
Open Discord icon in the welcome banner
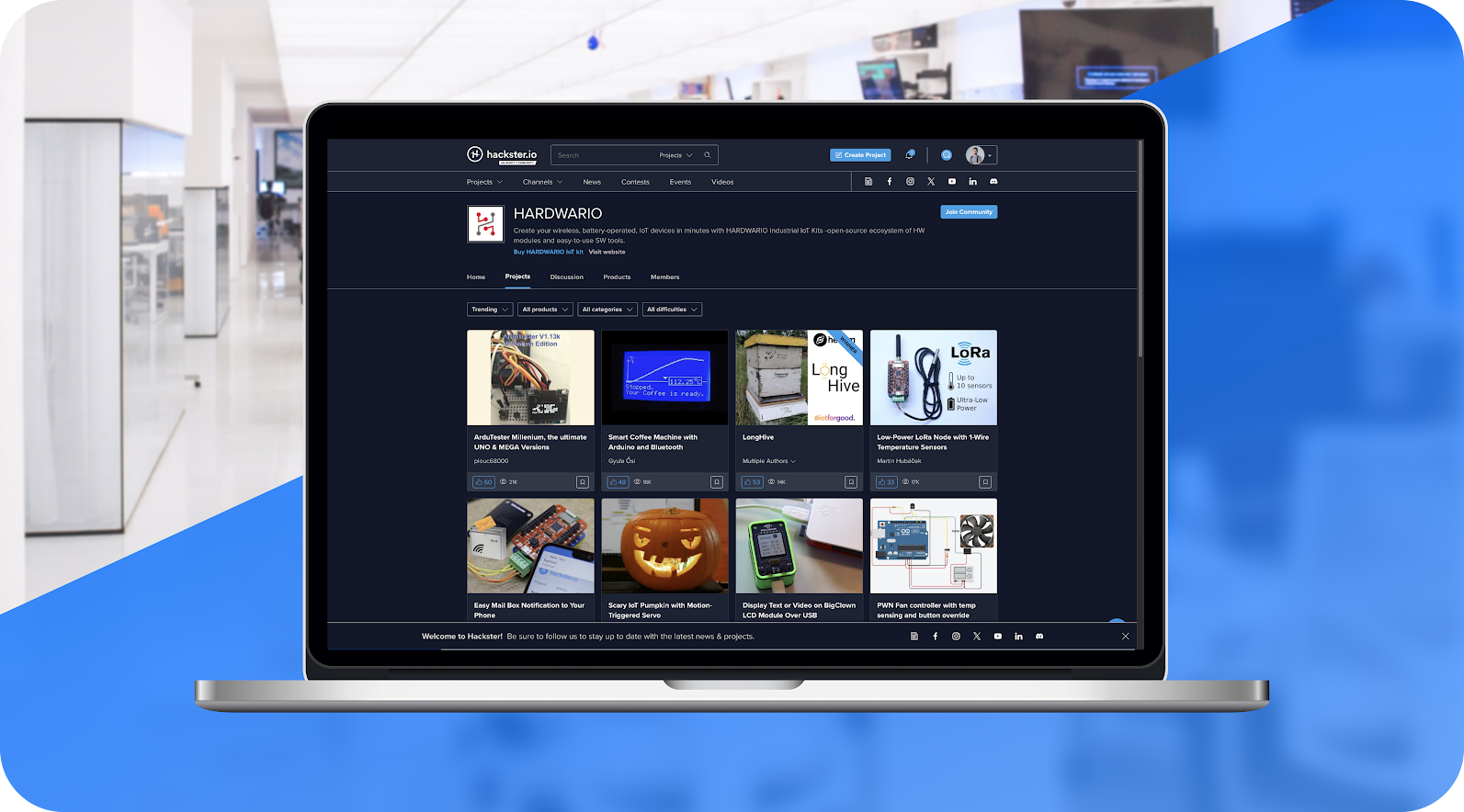(x=1039, y=637)
